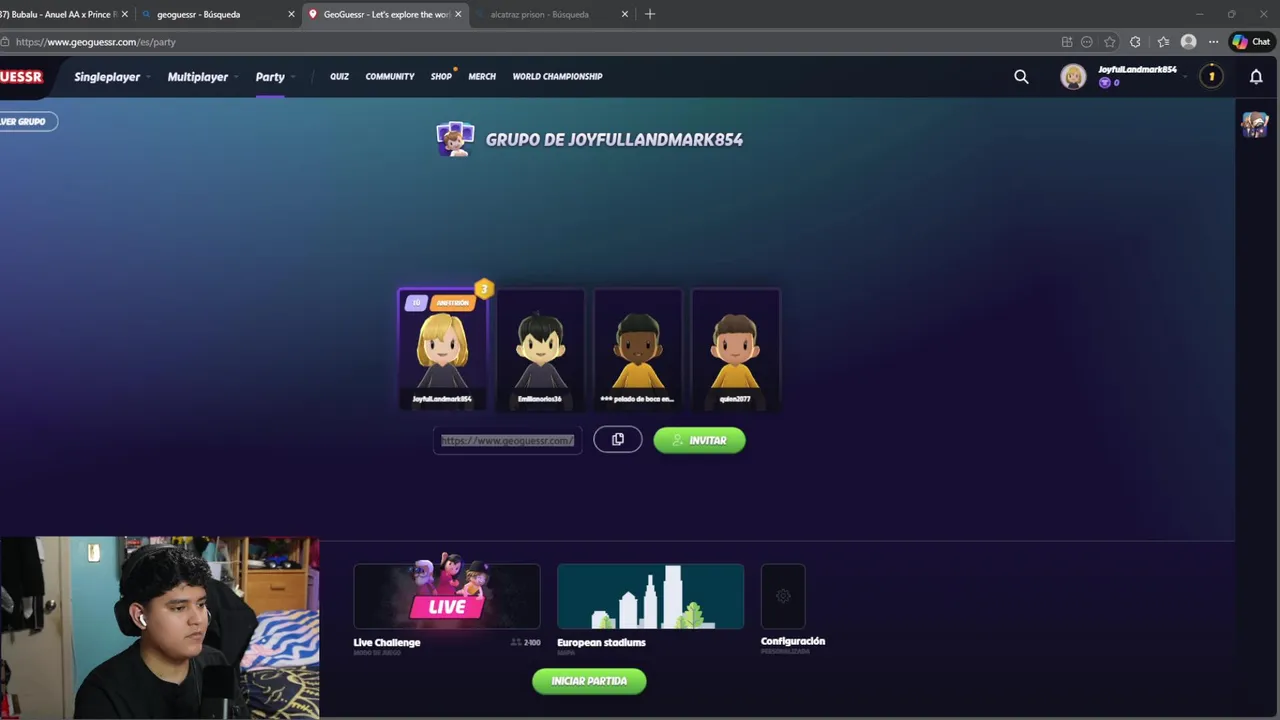Select the party invite URL field
1280x720 pixels.
click(507, 440)
